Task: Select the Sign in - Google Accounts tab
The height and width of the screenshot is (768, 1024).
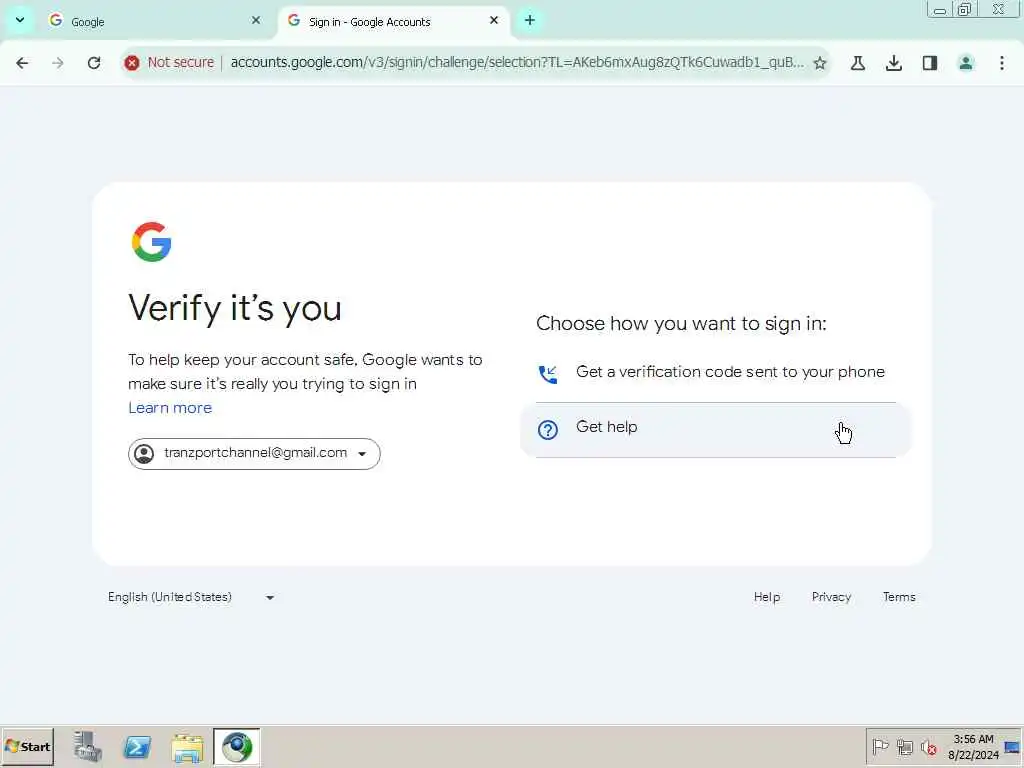Action: click(393, 22)
